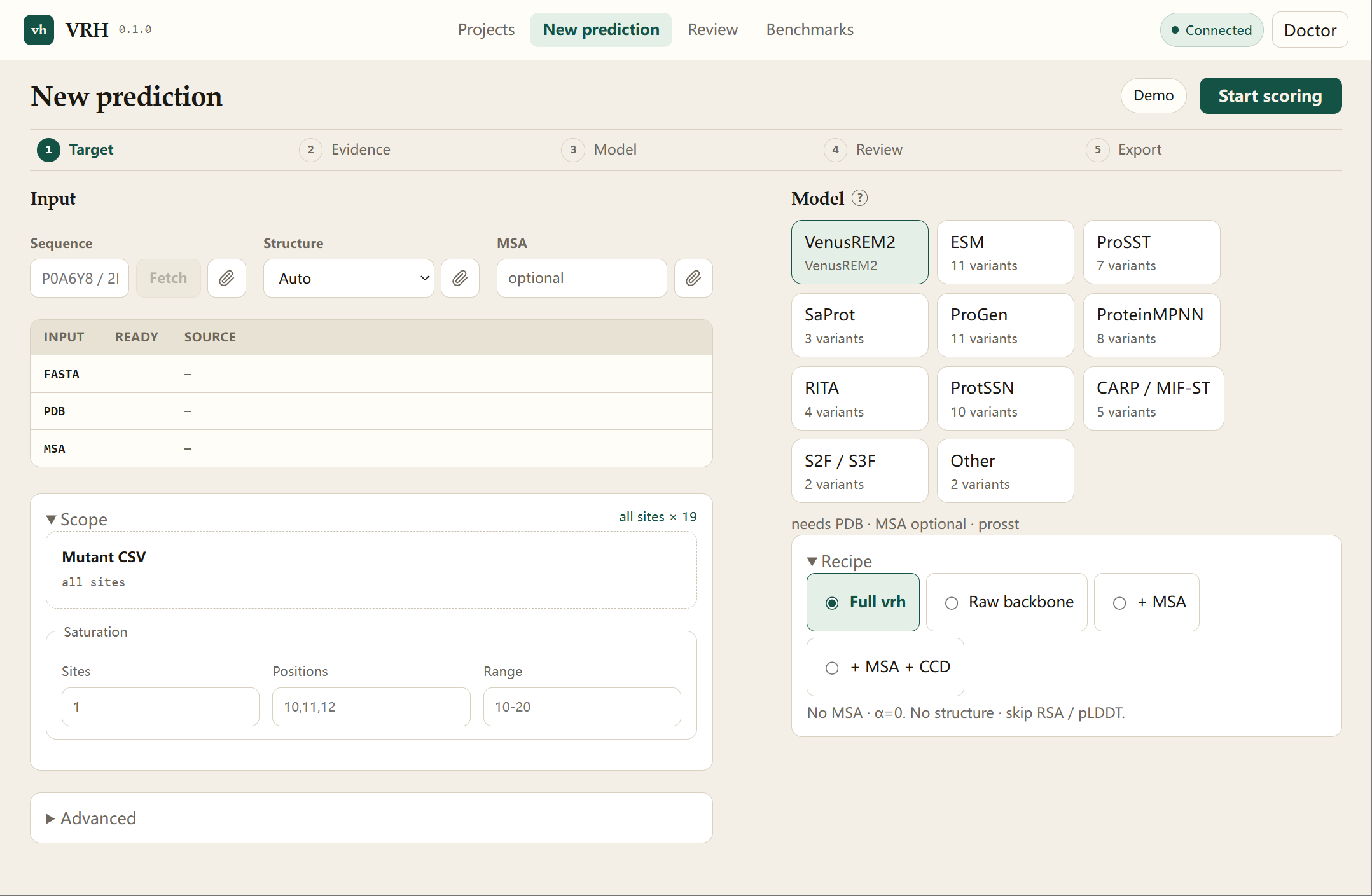Expand the Advanced section

(x=91, y=818)
